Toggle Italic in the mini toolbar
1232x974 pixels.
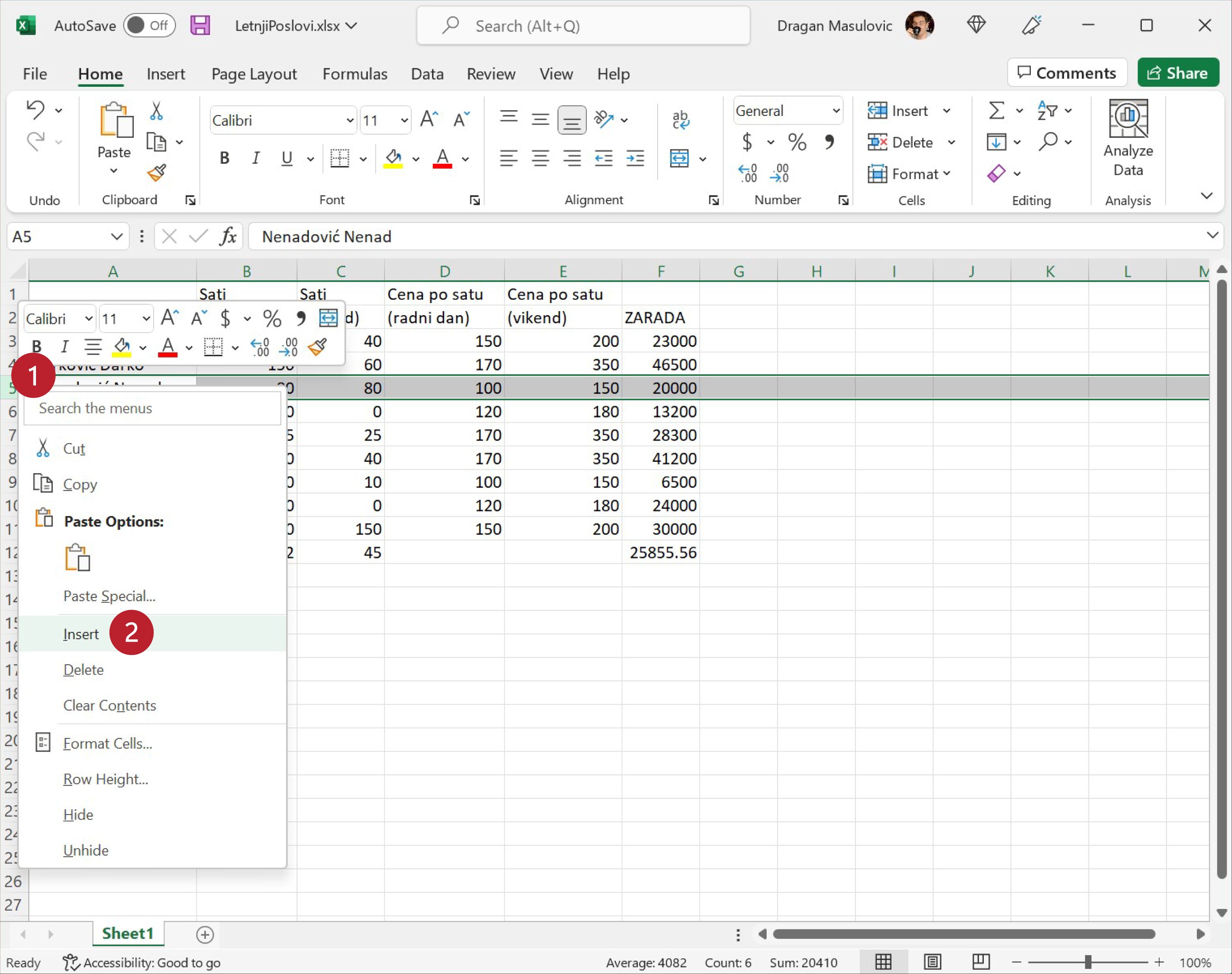point(64,346)
